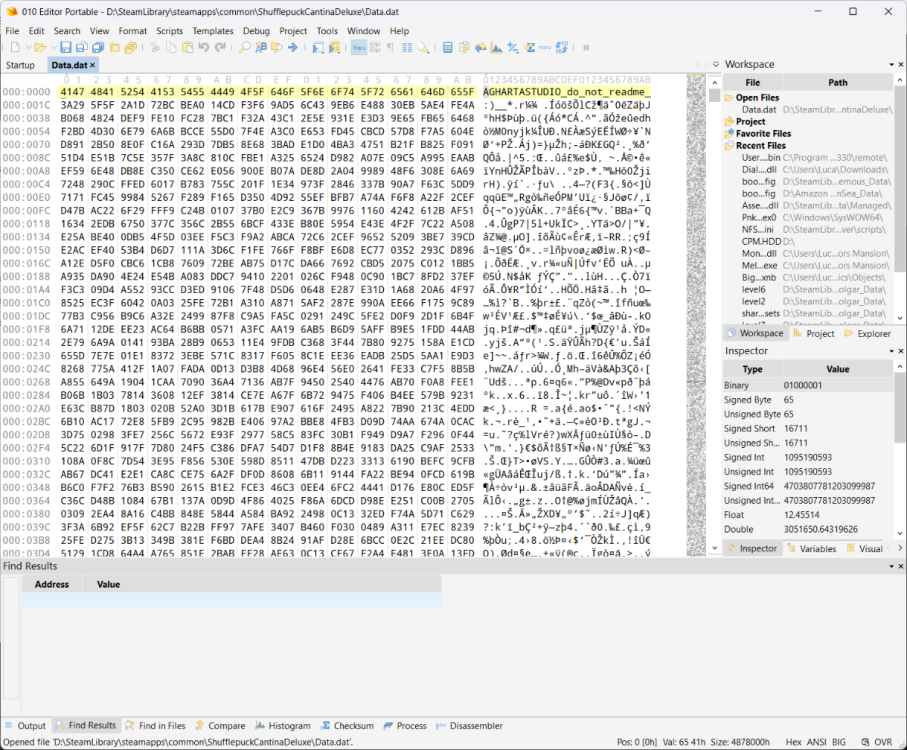Switch to the Startup tab
The image size is (907, 750).
pos(20,65)
